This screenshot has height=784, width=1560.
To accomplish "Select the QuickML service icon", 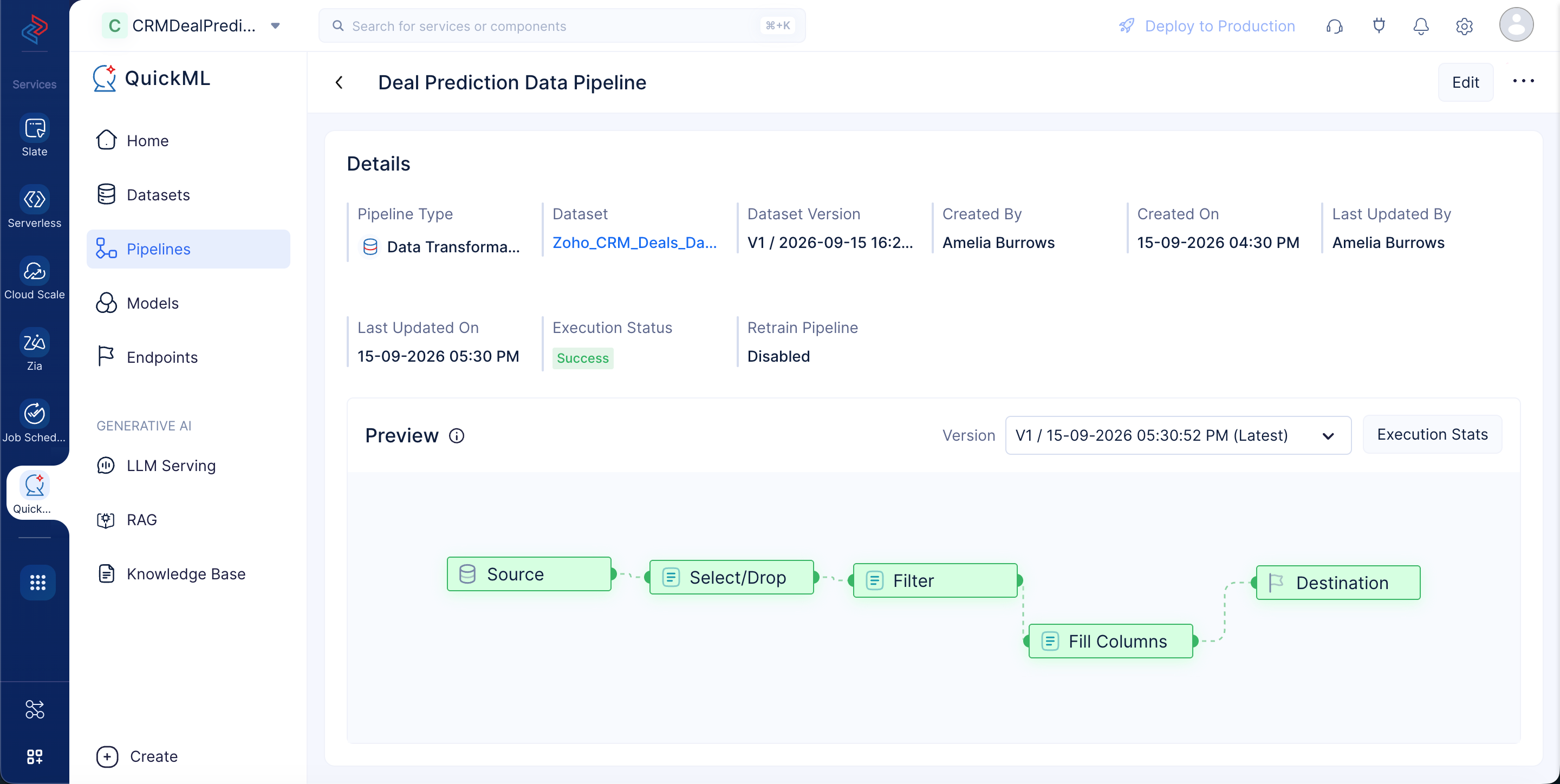I will pyautogui.click(x=35, y=493).
